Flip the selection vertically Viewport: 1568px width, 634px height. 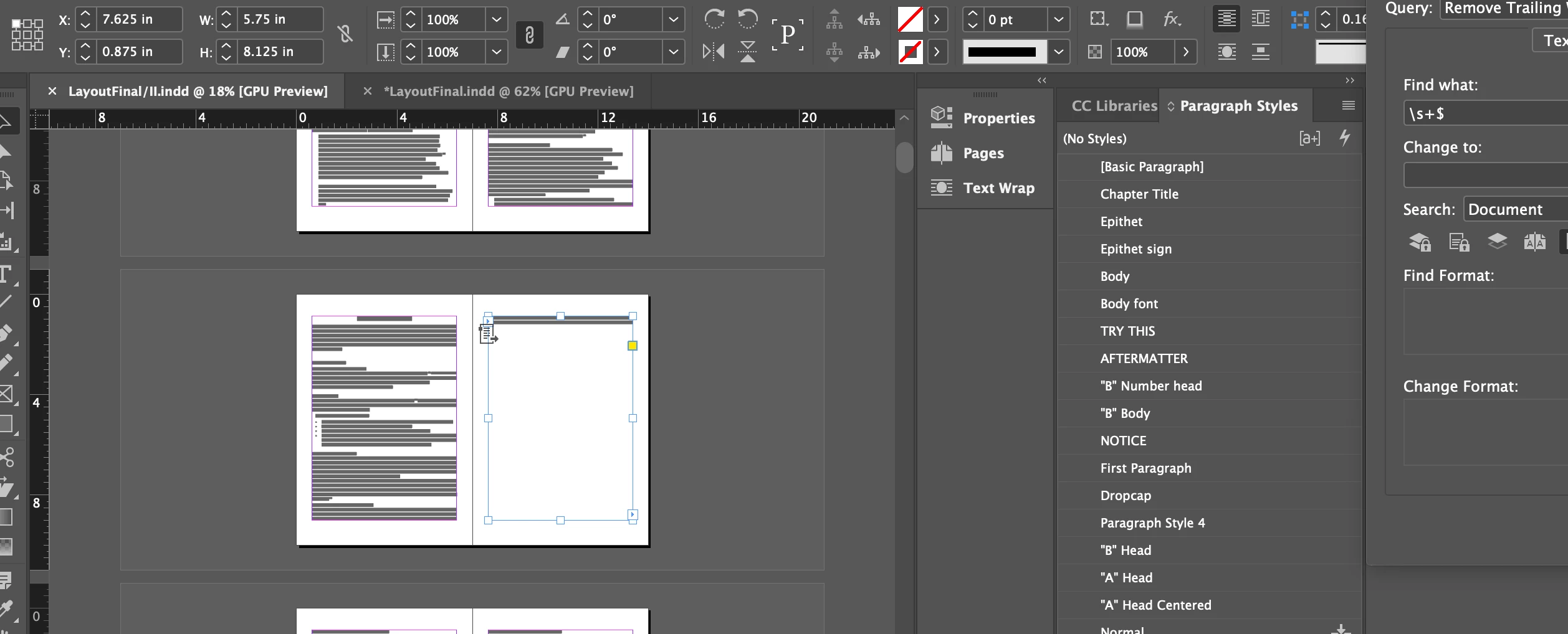748,52
